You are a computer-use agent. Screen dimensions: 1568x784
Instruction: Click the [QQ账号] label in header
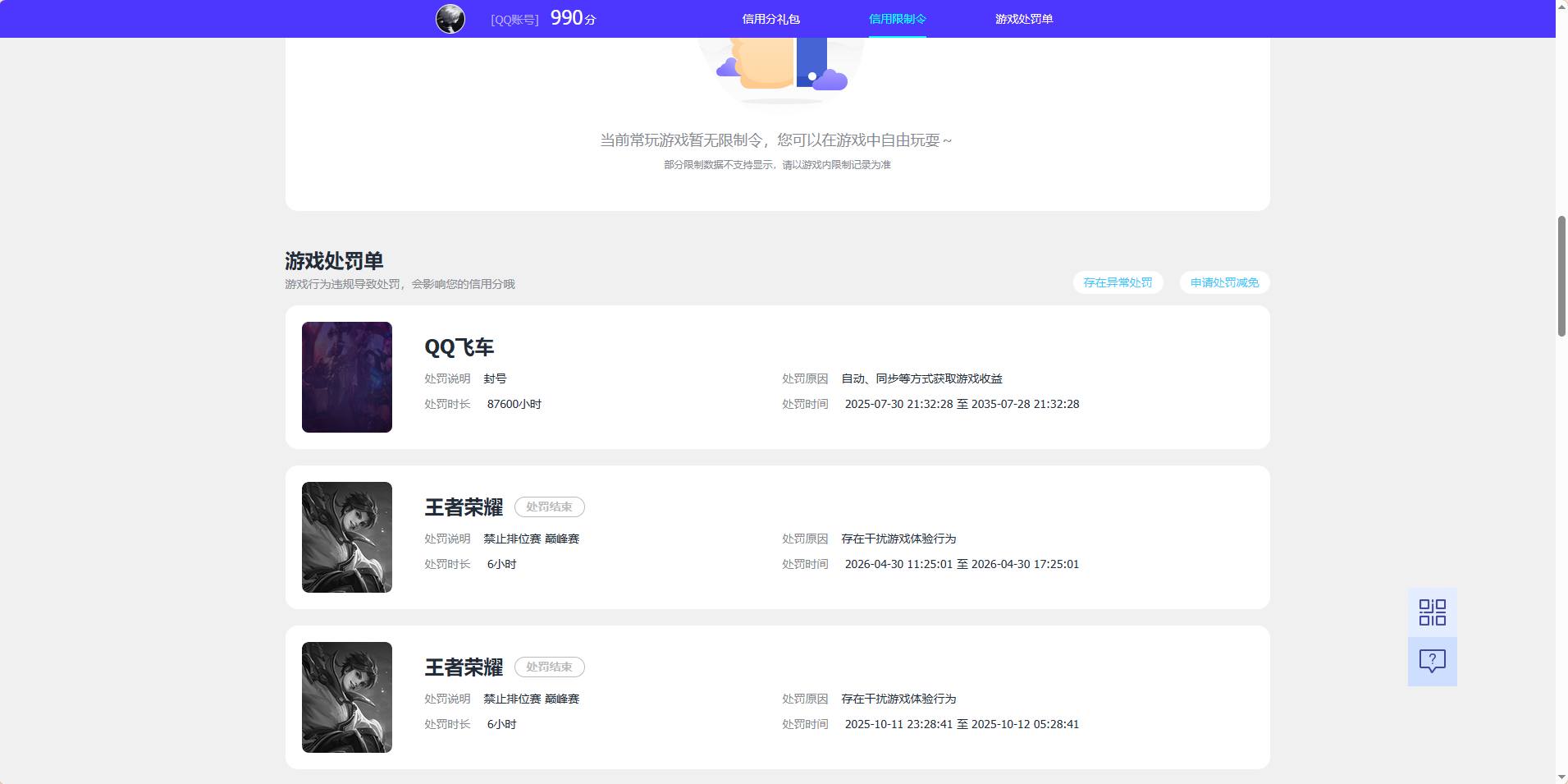[514, 20]
